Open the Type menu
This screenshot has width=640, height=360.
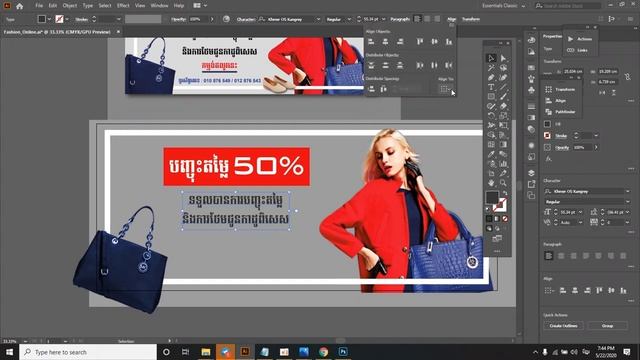(x=88, y=6)
